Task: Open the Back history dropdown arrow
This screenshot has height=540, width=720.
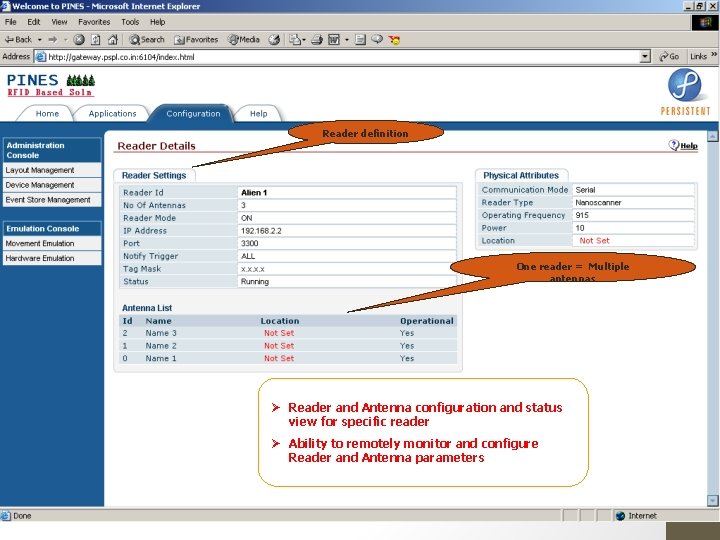Action: 39,39
